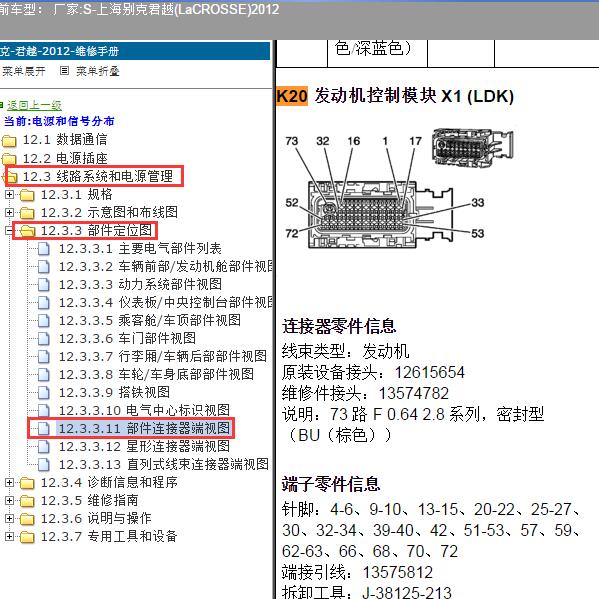Open 12.3.3.9 搭铁视图

114,392
